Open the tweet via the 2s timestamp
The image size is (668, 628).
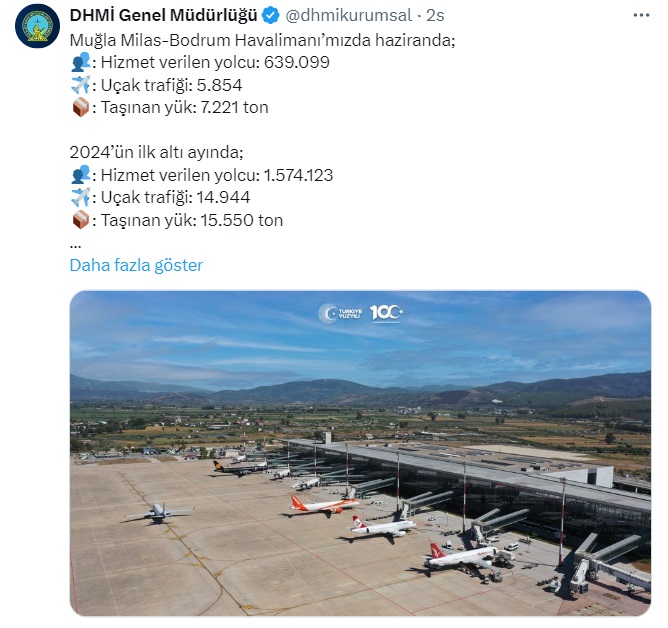coord(435,16)
